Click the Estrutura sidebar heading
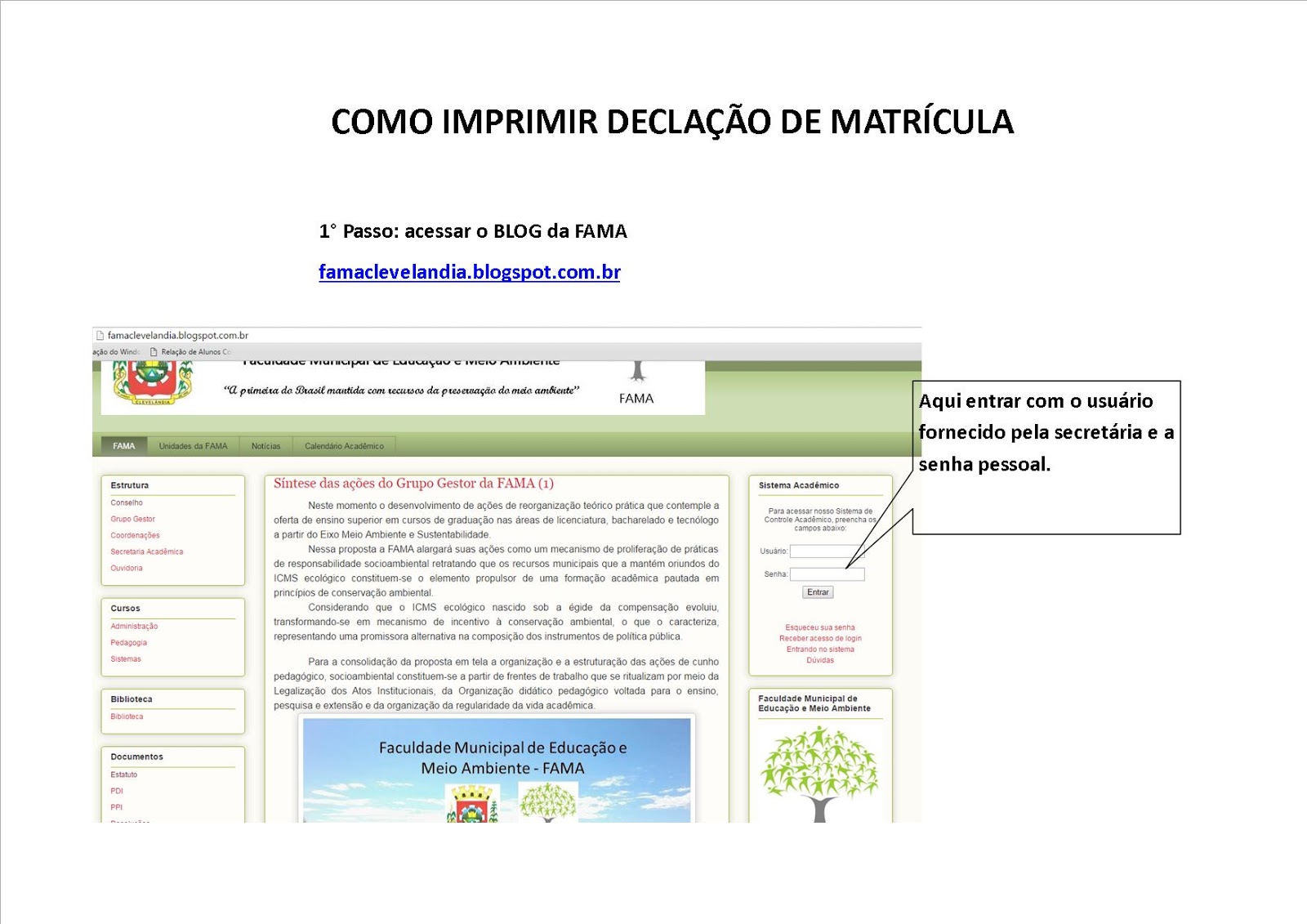 [x=130, y=485]
